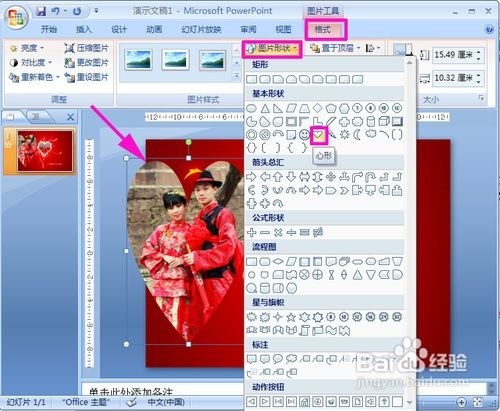Choose the Cloud shape next to the Moon
The height and width of the screenshot is (411, 500).
coord(370,134)
